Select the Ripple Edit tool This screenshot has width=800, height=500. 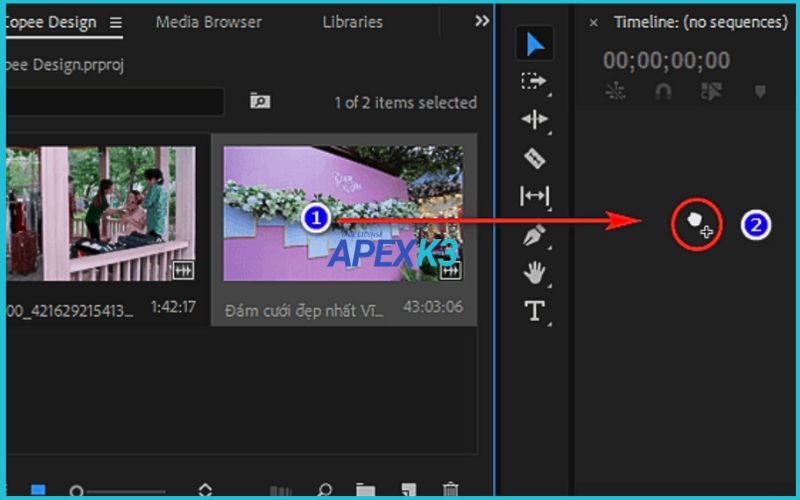click(535, 120)
